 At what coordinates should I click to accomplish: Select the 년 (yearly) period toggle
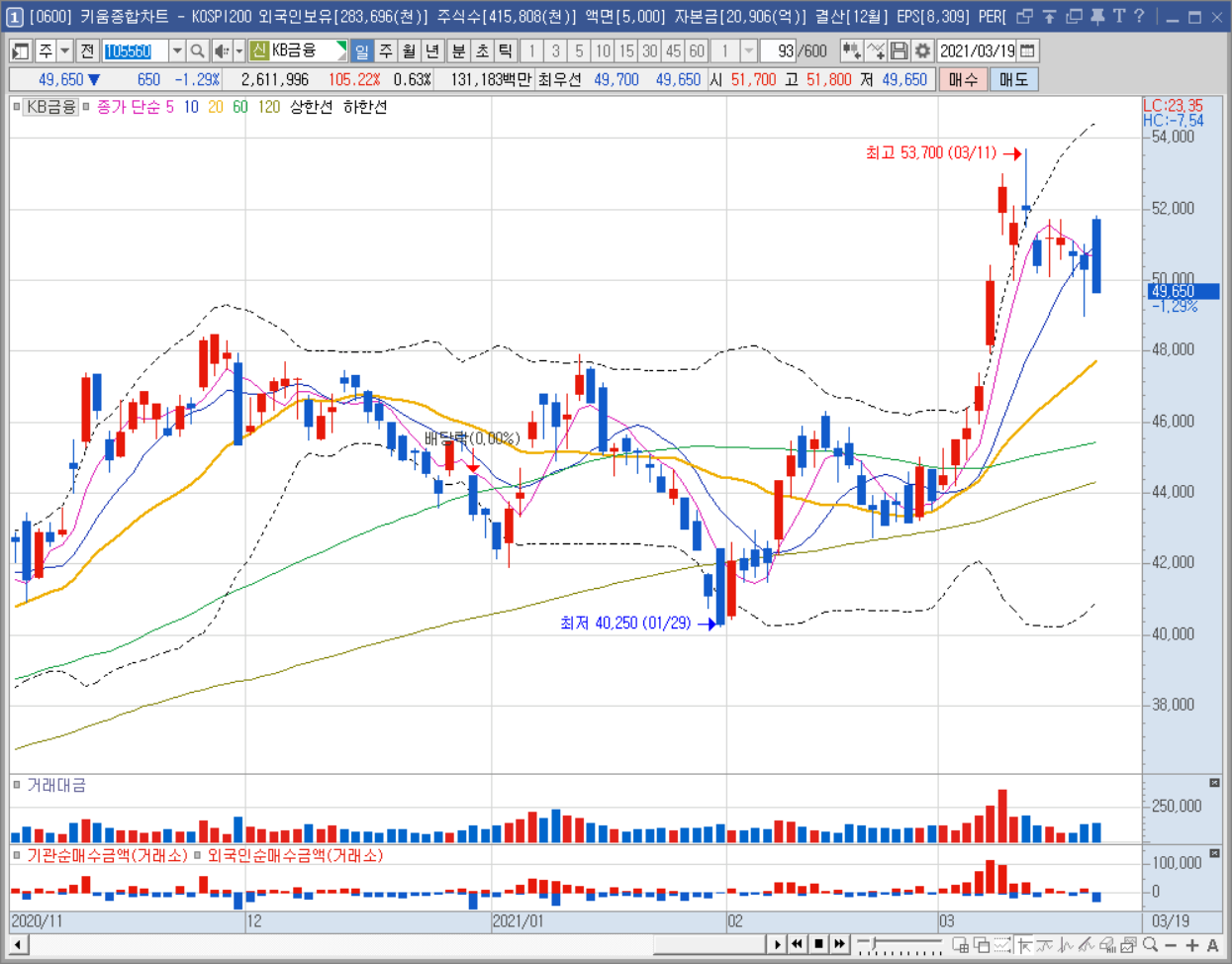[x=431, y=50]
